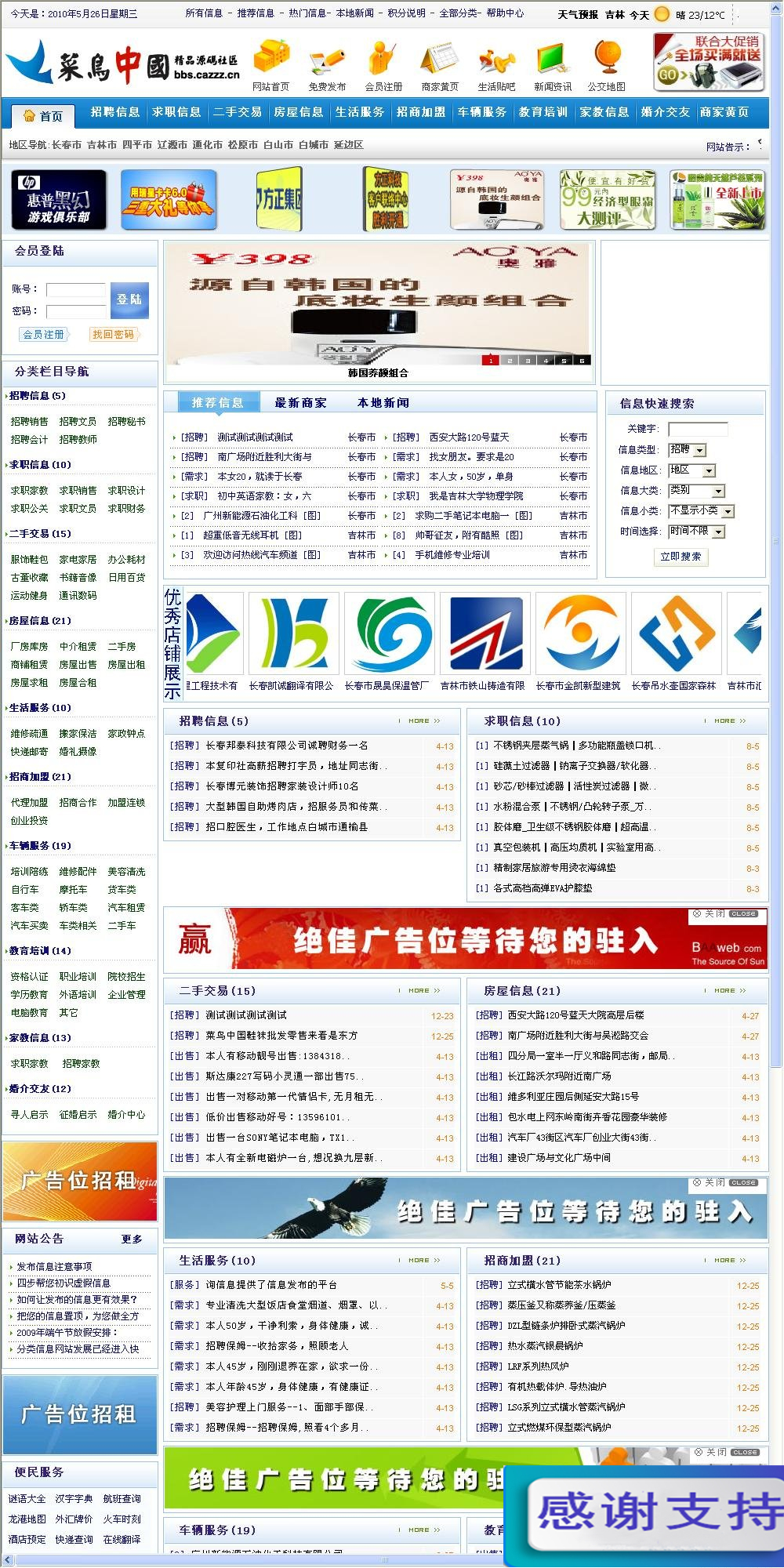
Task: Expand 车辆服务(19) category in sidebar
Action: click(39, 846)
